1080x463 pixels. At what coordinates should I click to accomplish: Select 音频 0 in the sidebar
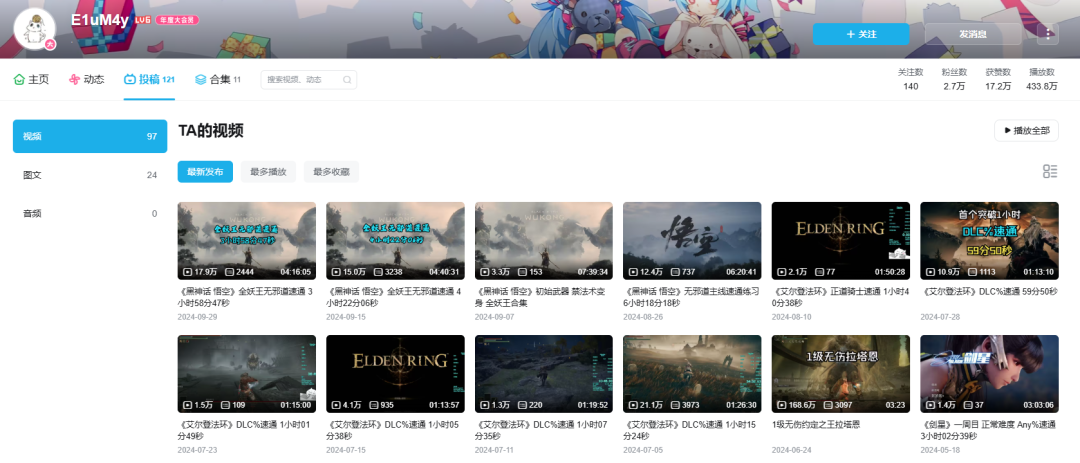[90, 214]
